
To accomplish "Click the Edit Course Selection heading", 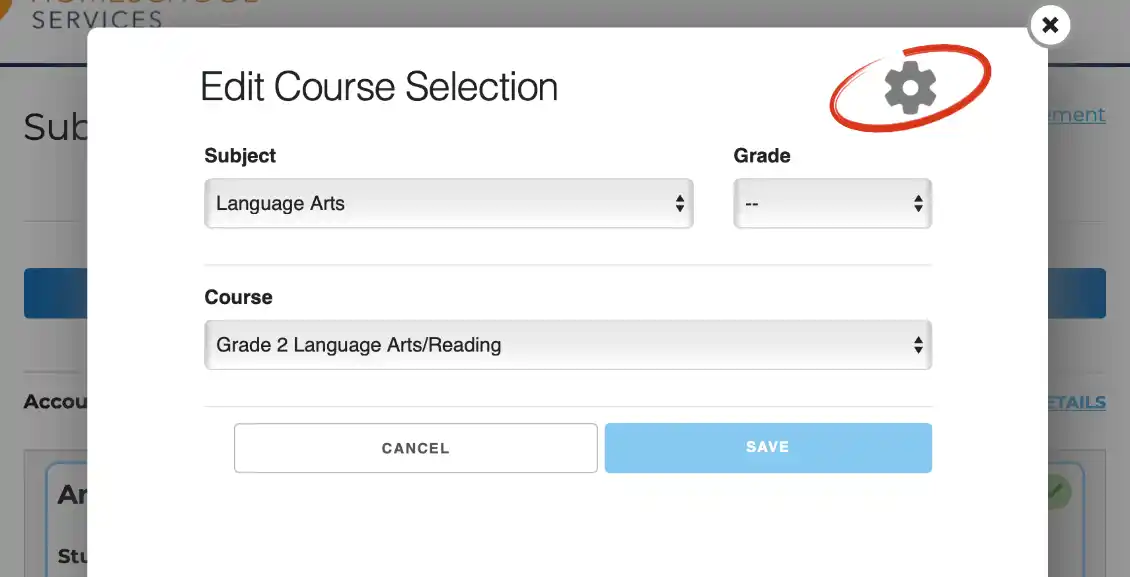I will click(379, 87).
